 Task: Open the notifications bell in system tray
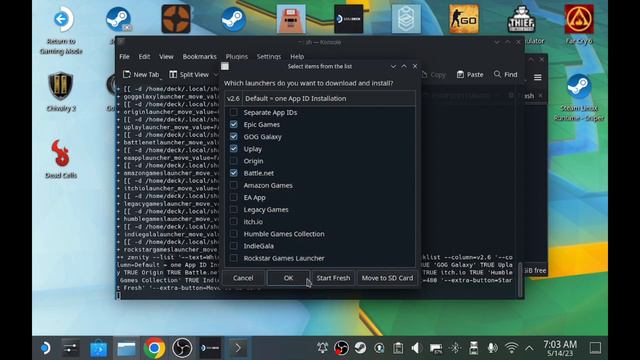coord(322,348)
